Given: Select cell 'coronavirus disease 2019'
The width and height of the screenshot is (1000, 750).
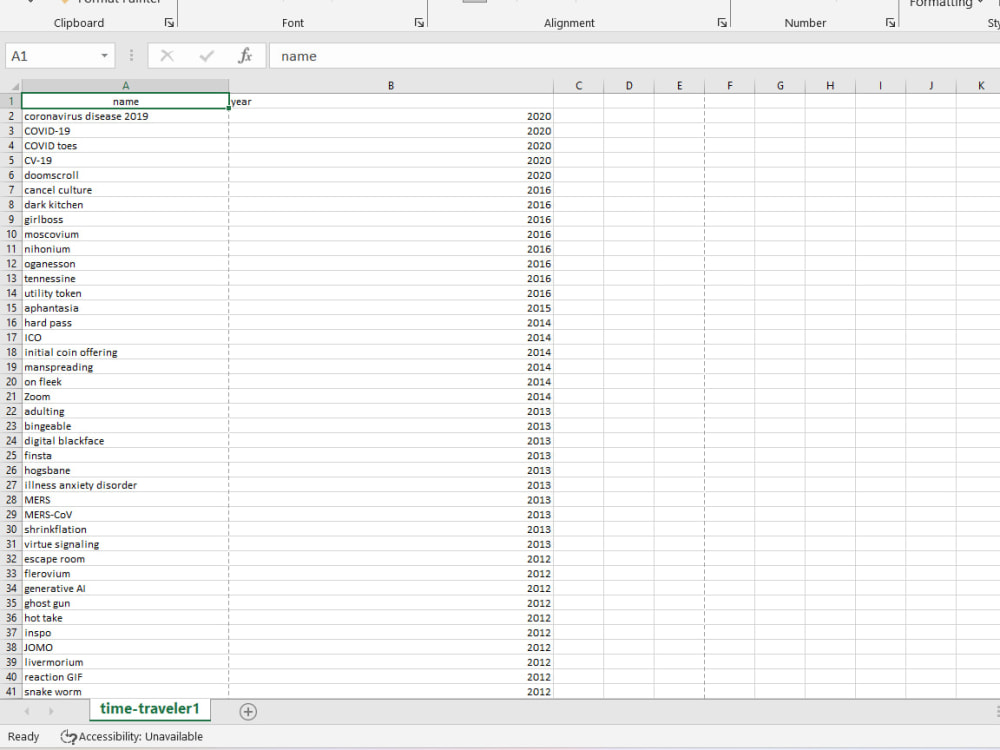Looking at the screenshot, I should point(126,116).
